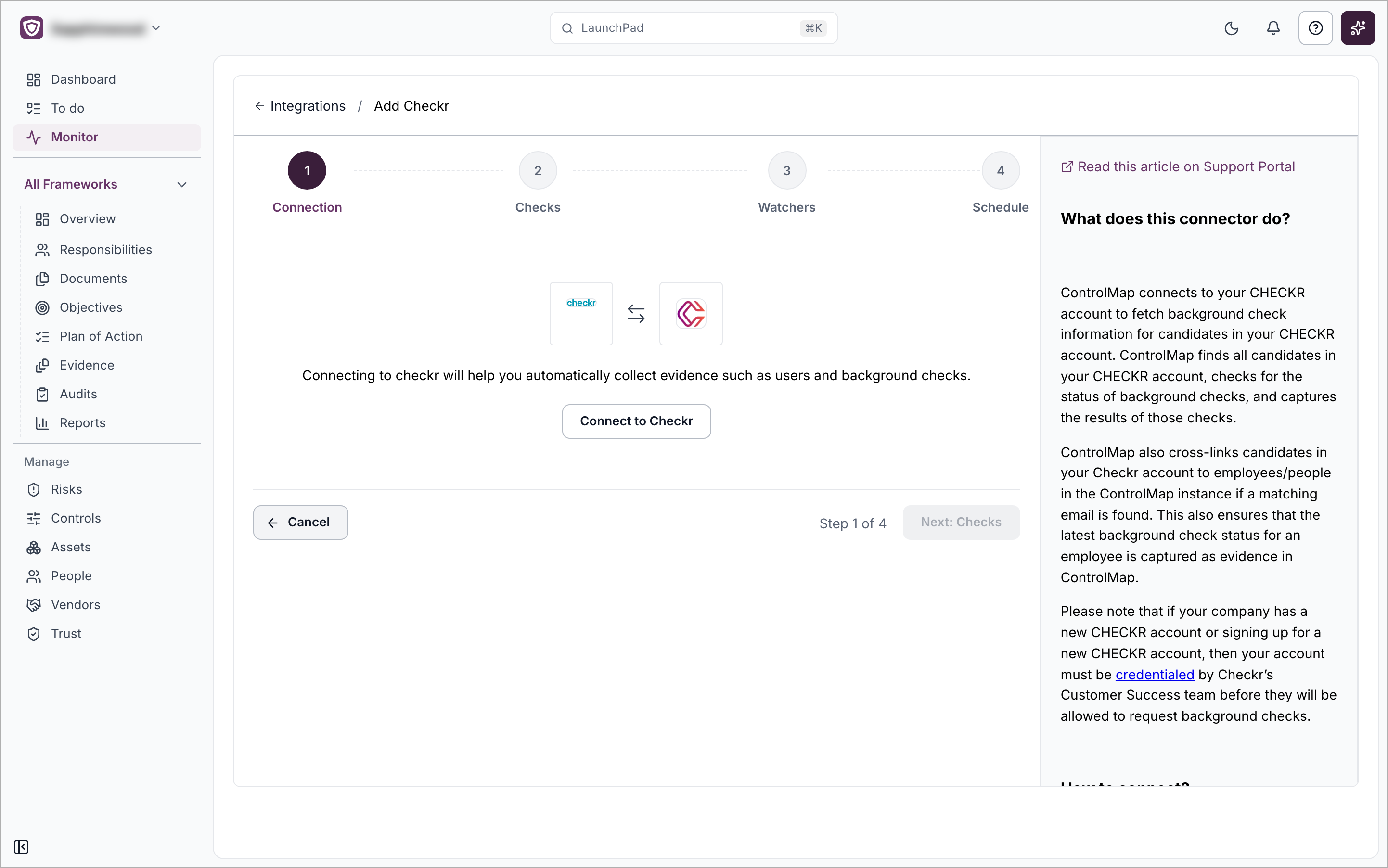Click the ControlMap logo tile
The height and width of the screenshot is (868, 1388).
[691, 313]
